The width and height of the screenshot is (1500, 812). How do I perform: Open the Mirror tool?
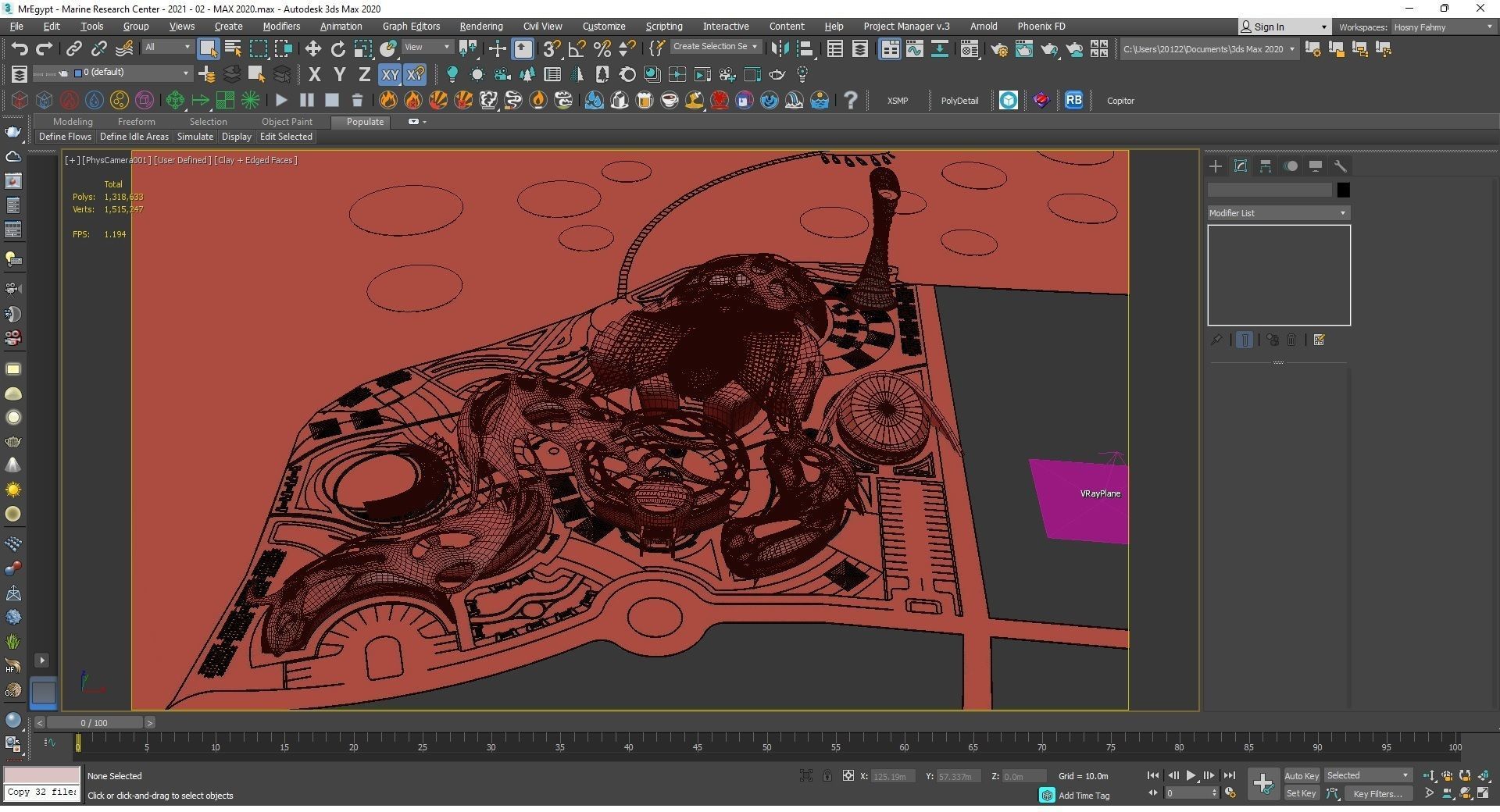pos(779,49)
